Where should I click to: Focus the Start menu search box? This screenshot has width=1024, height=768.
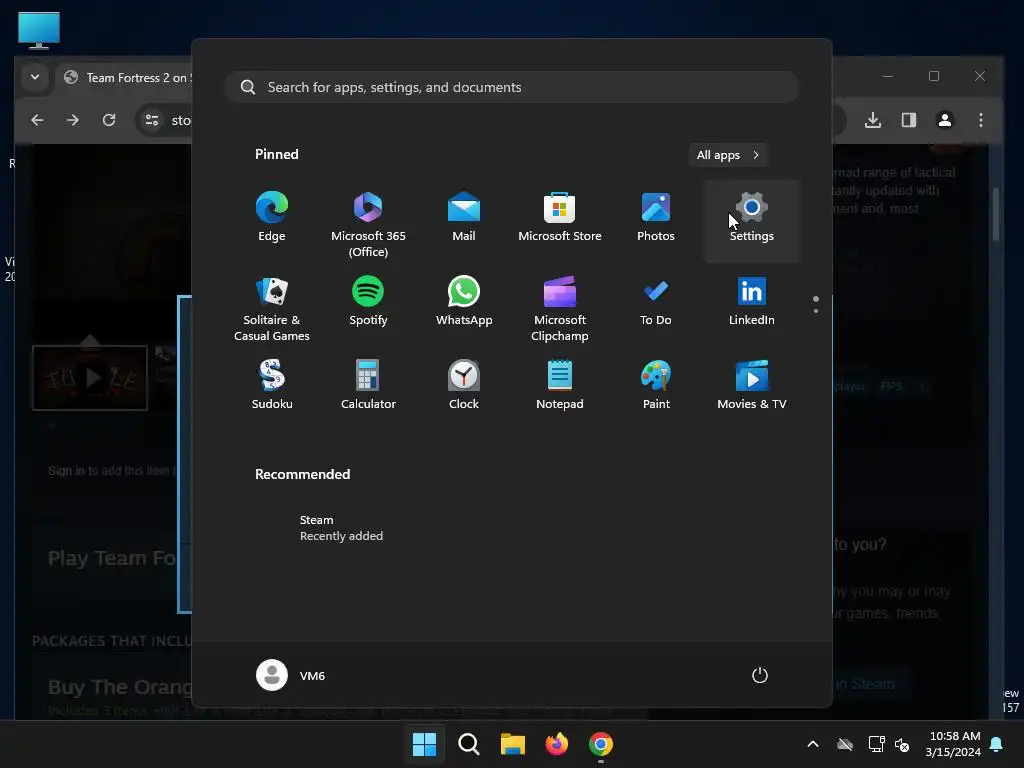pyautogui.click(x=512, y=87)
